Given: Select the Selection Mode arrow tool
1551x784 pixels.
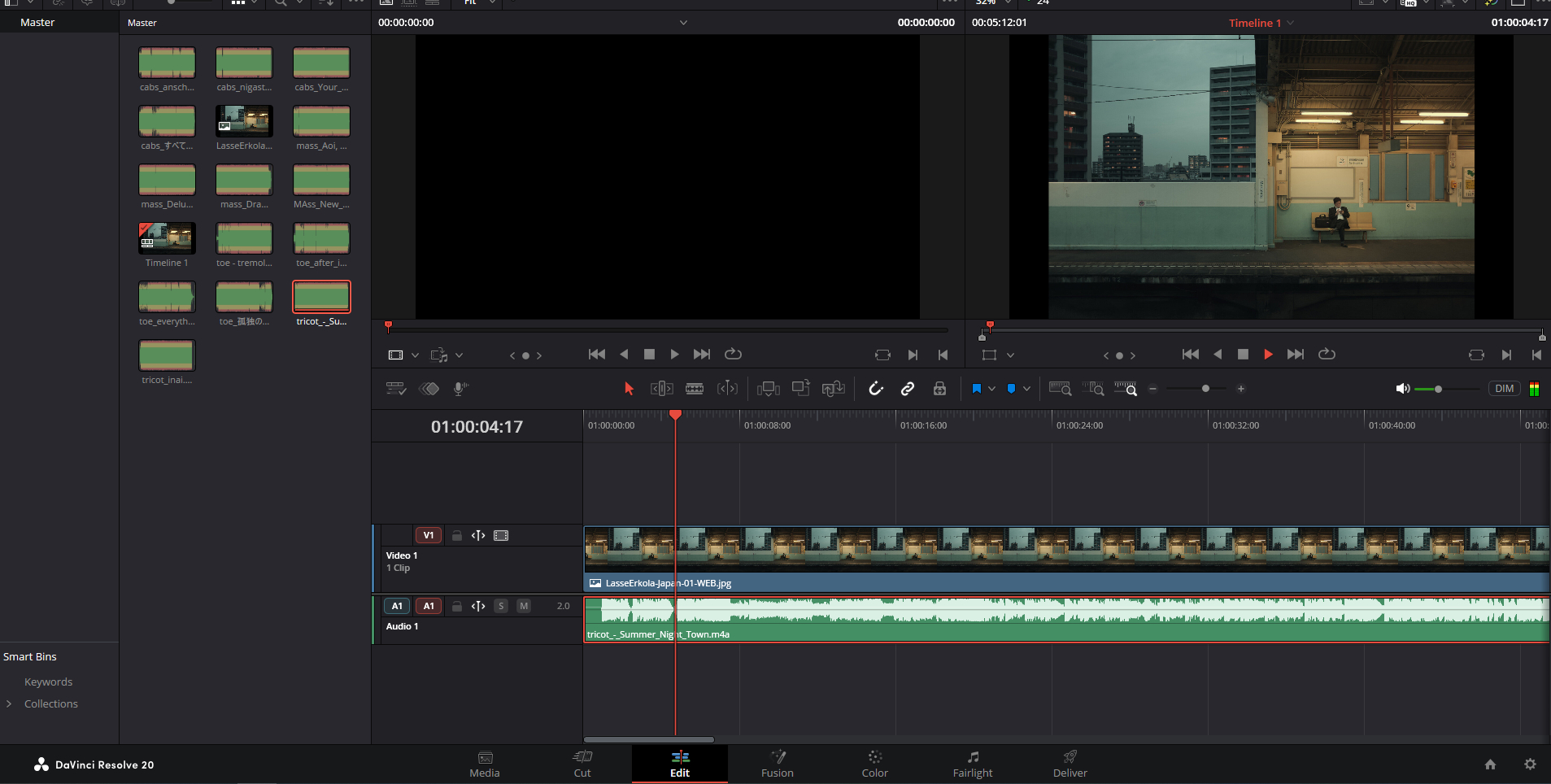Looking at the screenshot, I should pos(629,389).
